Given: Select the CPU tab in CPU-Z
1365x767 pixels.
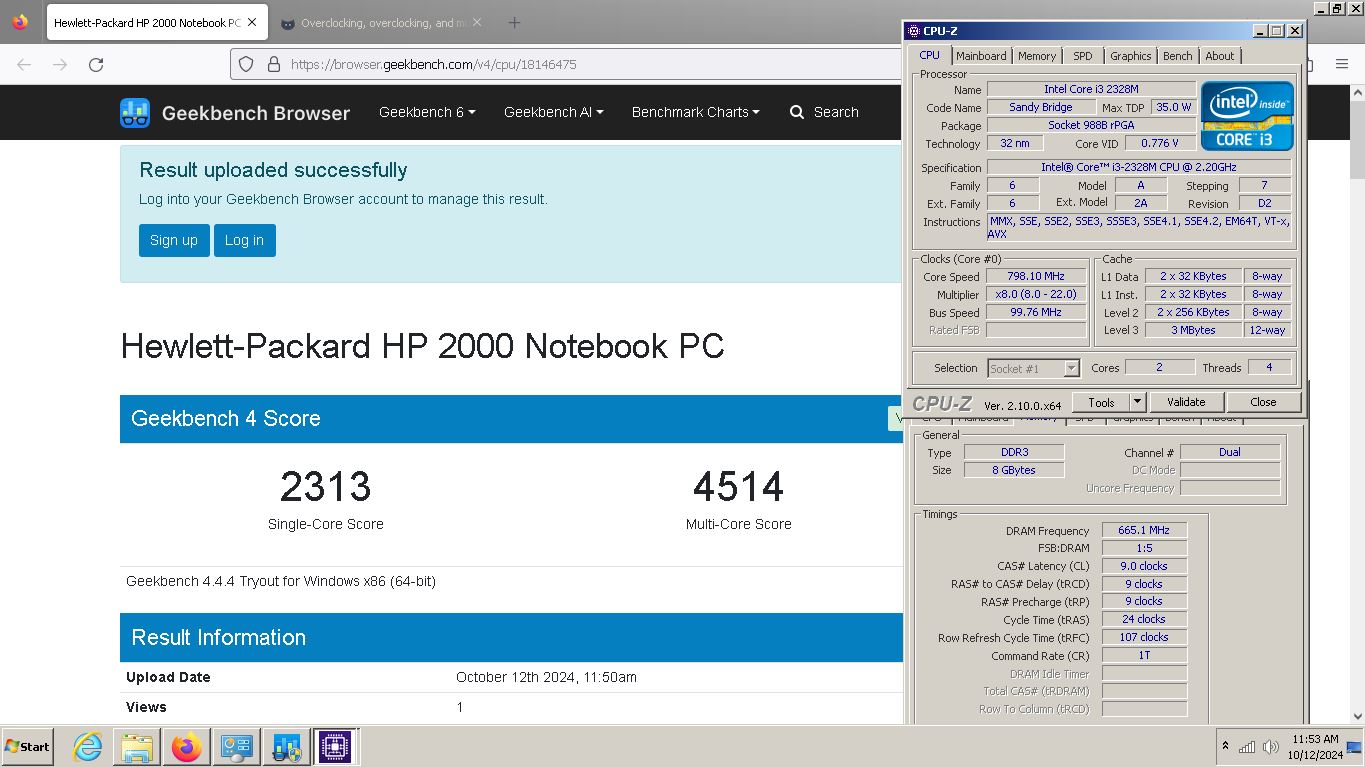Looking at the screenshot, I should click(x=929, y=55).
